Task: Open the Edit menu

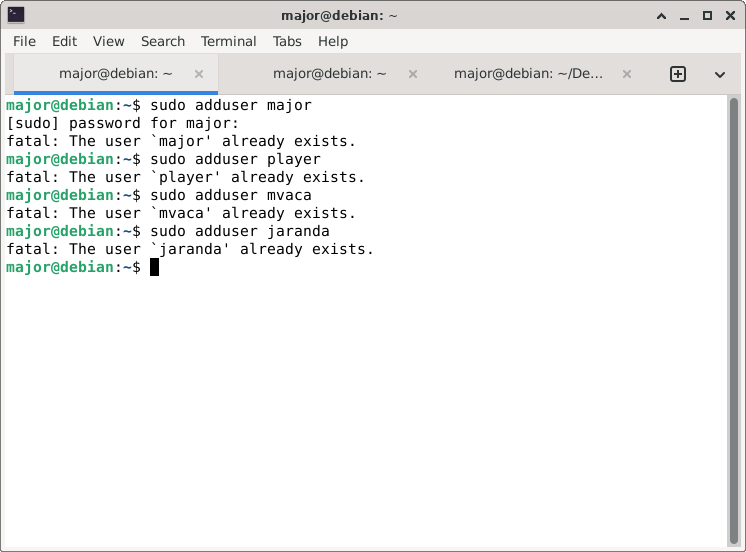Action: tap(64, 41)
